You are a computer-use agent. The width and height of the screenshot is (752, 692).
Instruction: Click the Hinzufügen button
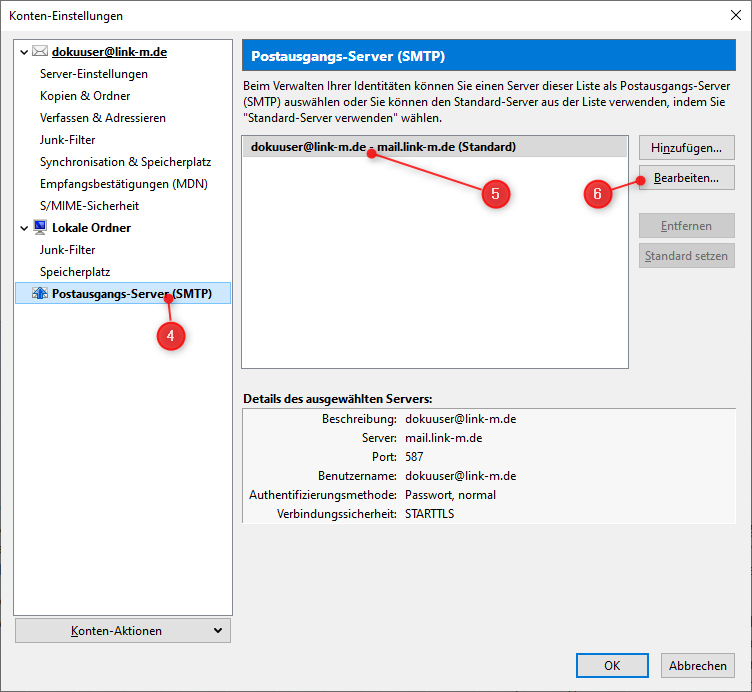click(x=686, y=147)
